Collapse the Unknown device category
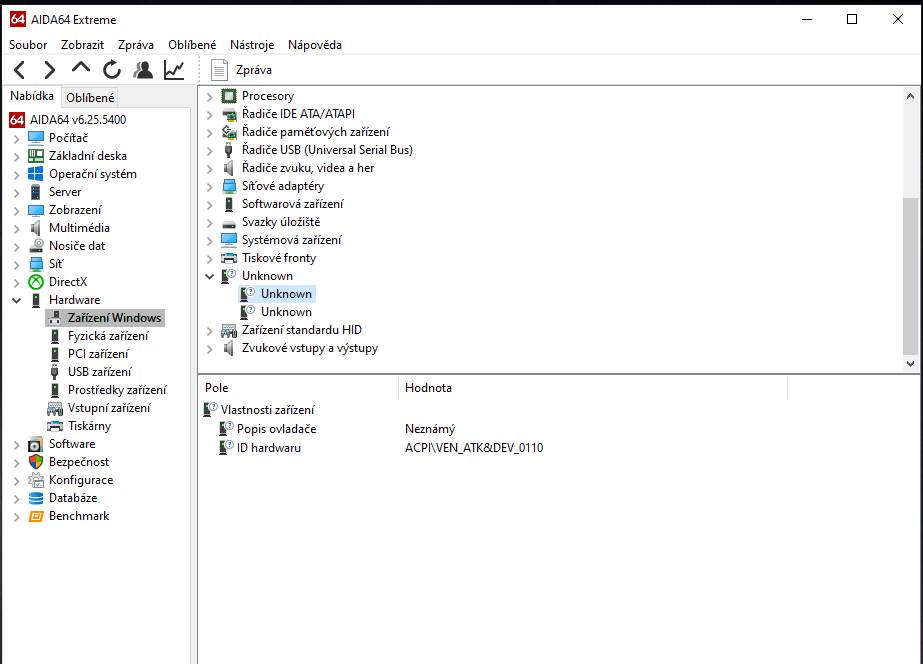The image size is (923, 664). 210,277
